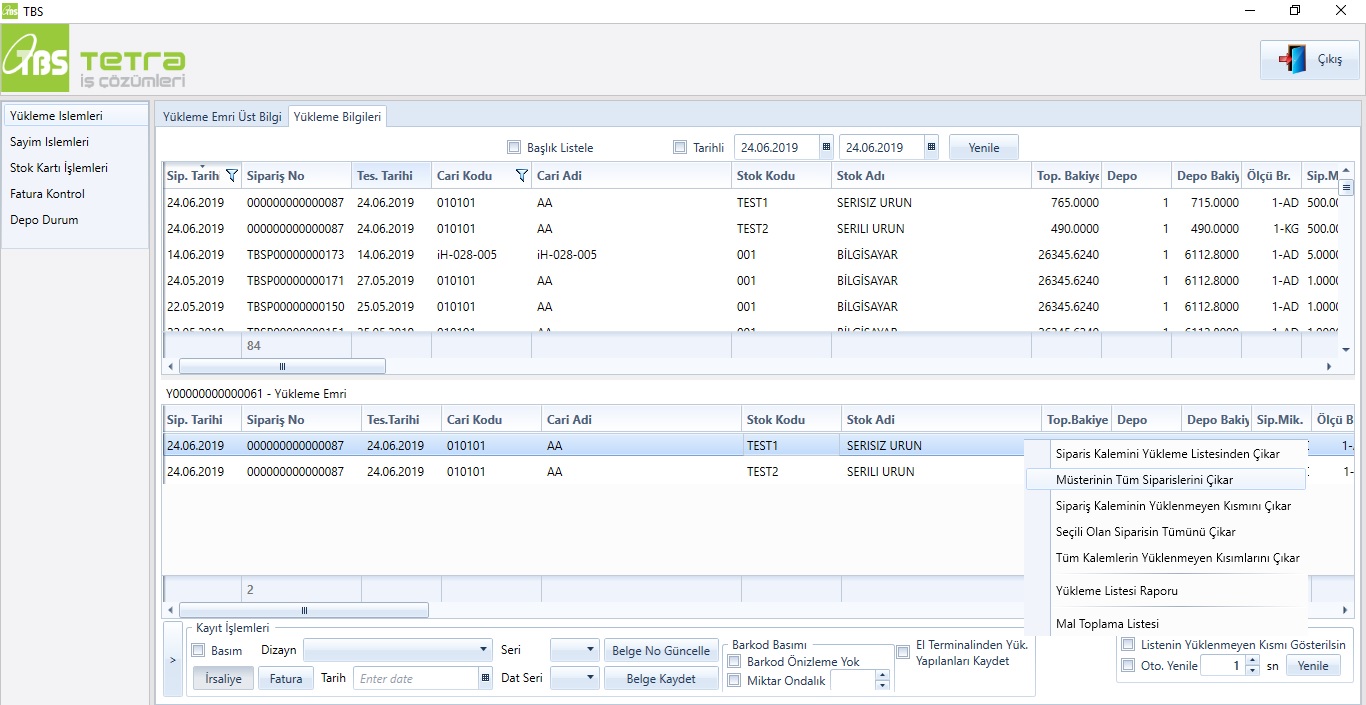This screenshot has height=705, width=1366.
Task: Open the start date calendar picker icon
Action: (826, 147)
